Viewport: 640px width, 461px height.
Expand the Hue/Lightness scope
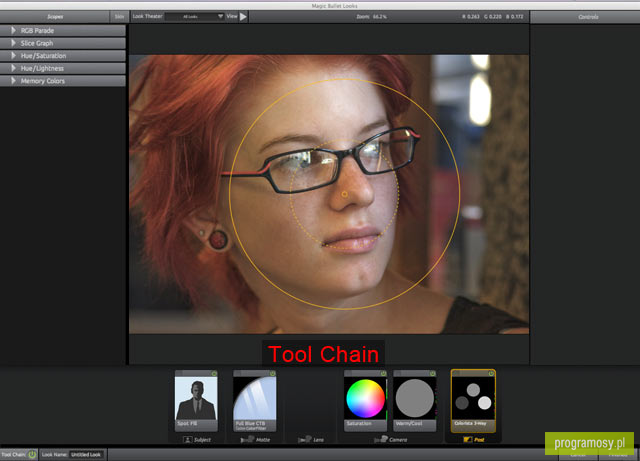pyautogui.click(x=13, y=68)
